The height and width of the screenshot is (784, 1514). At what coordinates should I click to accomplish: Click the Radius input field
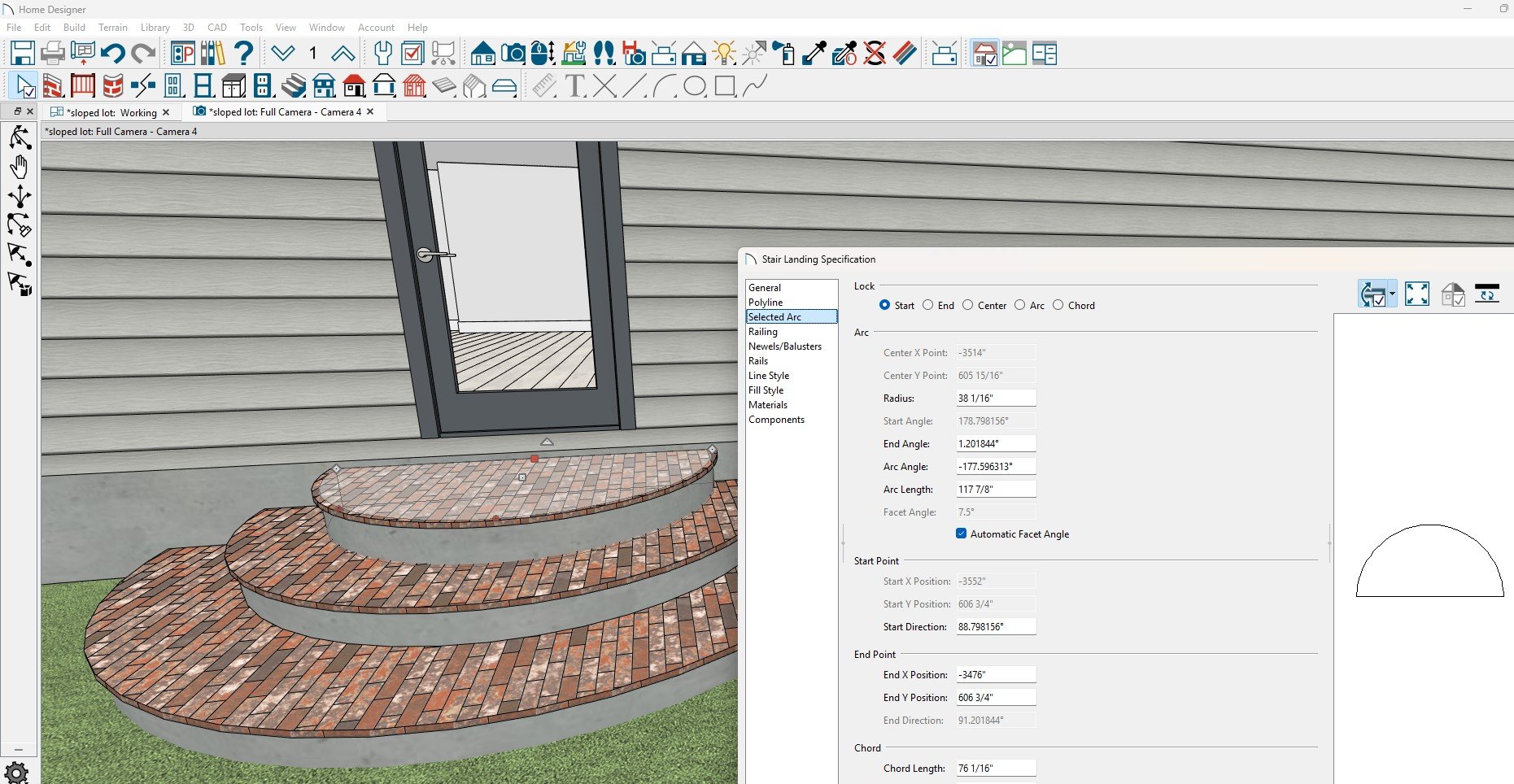(996, 399)
